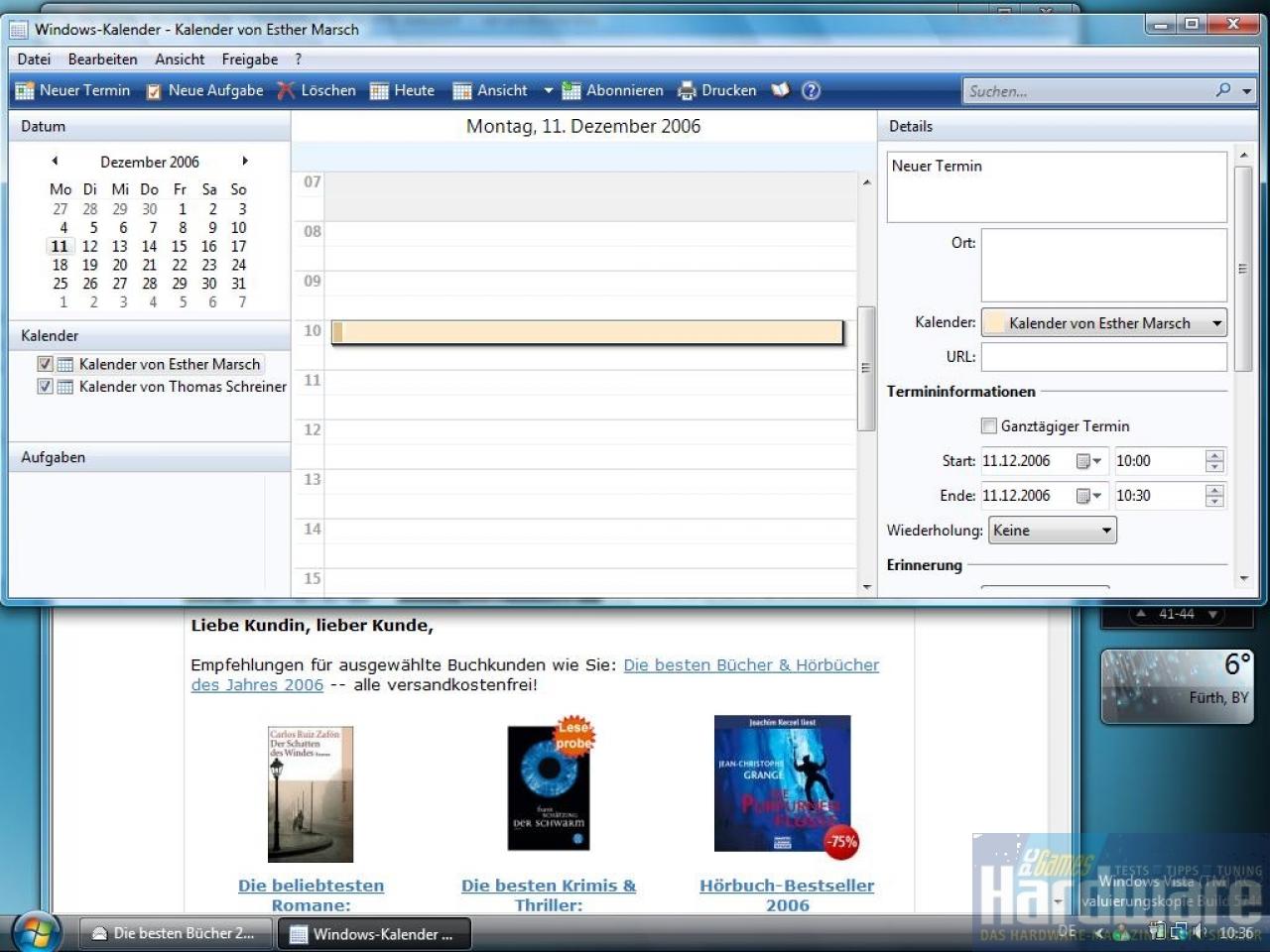Click the Fürth weather gadget

point(1177,686)
